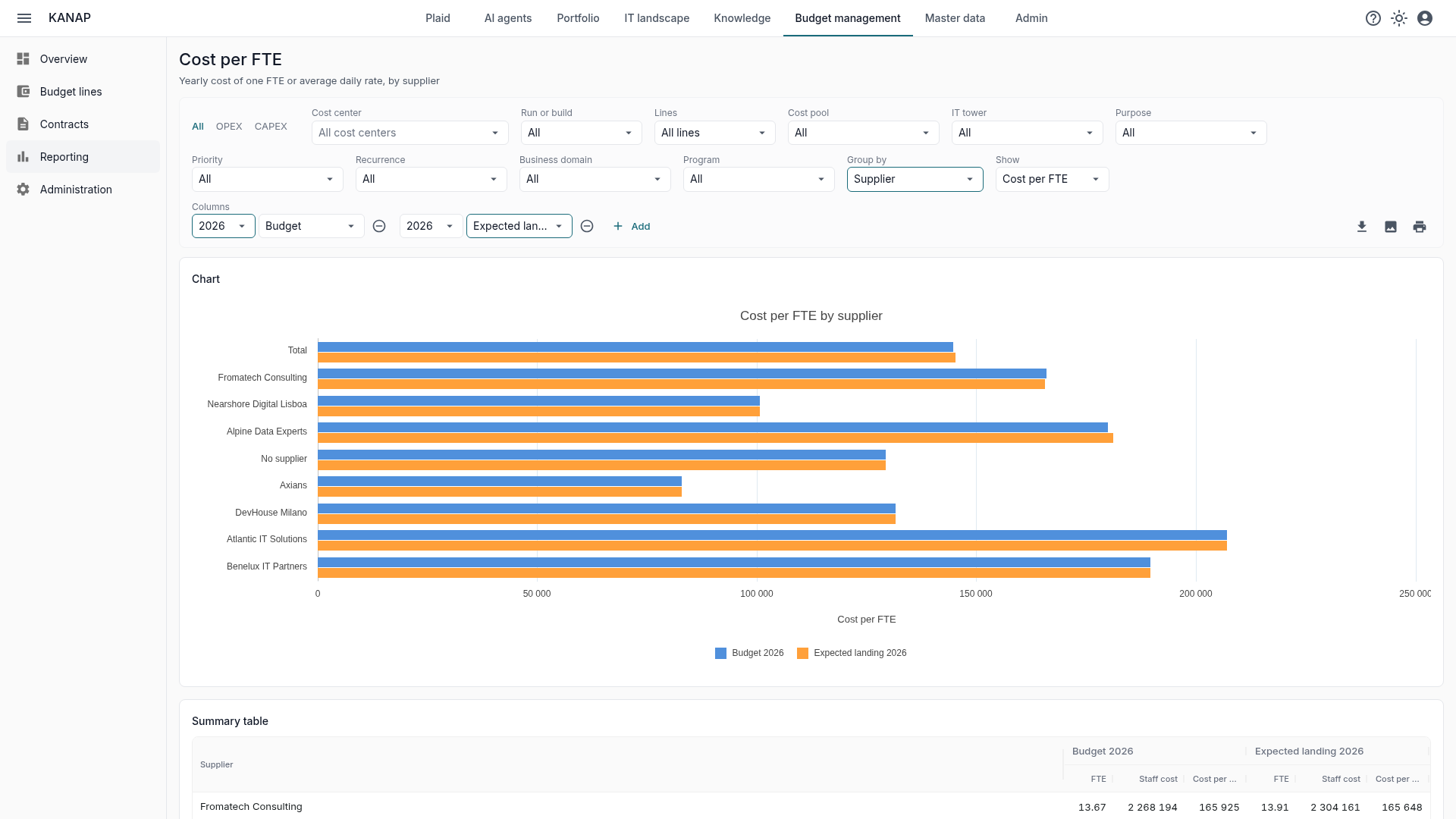
Task: Select the All spend type filter
Action: pyautogui.click(x=198, y=127)
